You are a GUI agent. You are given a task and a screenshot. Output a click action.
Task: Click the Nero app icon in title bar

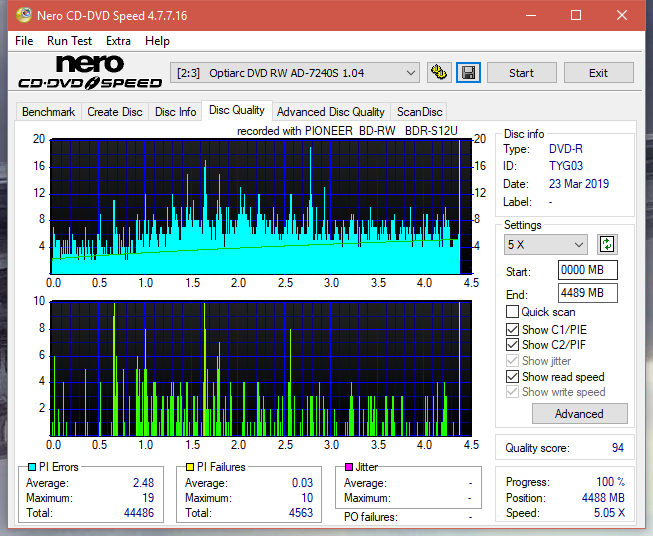(24, 15)
